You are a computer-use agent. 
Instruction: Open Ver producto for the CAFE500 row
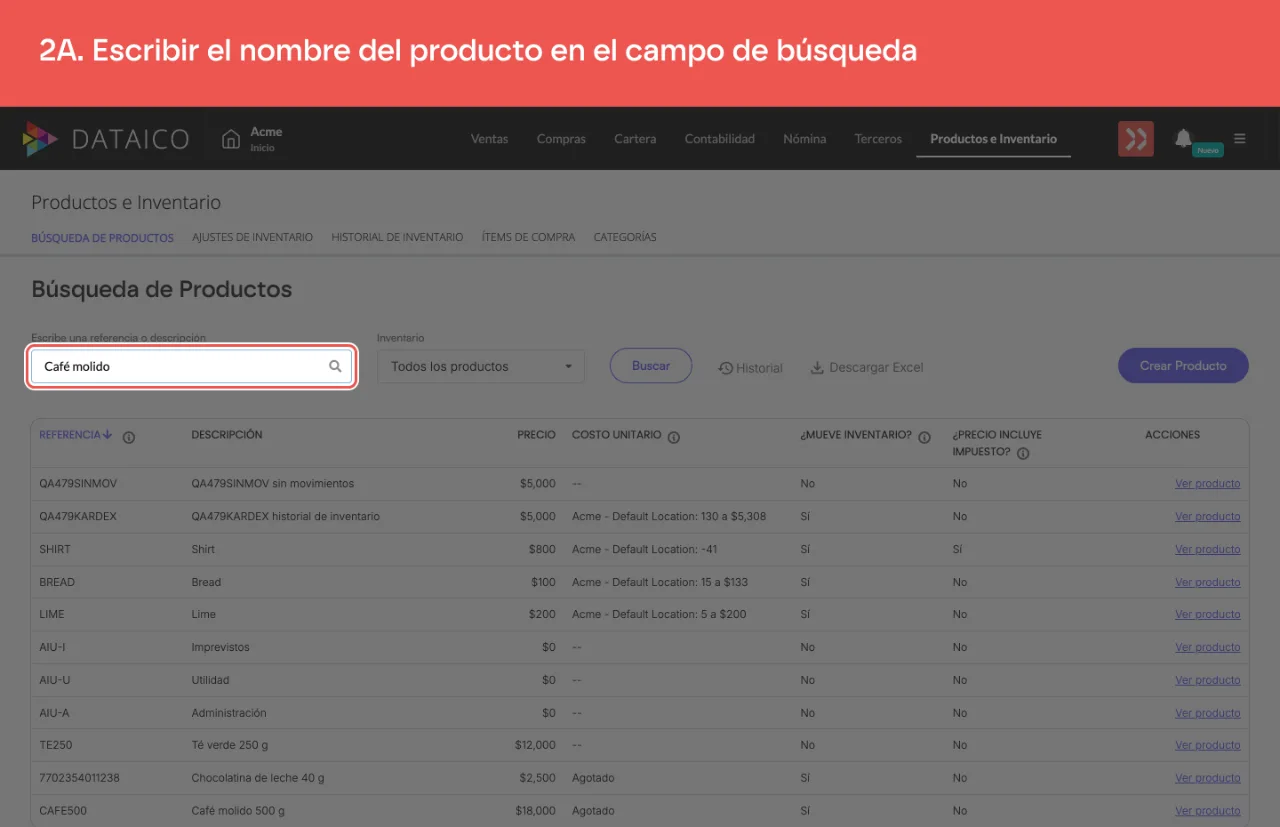(1207, 811)
